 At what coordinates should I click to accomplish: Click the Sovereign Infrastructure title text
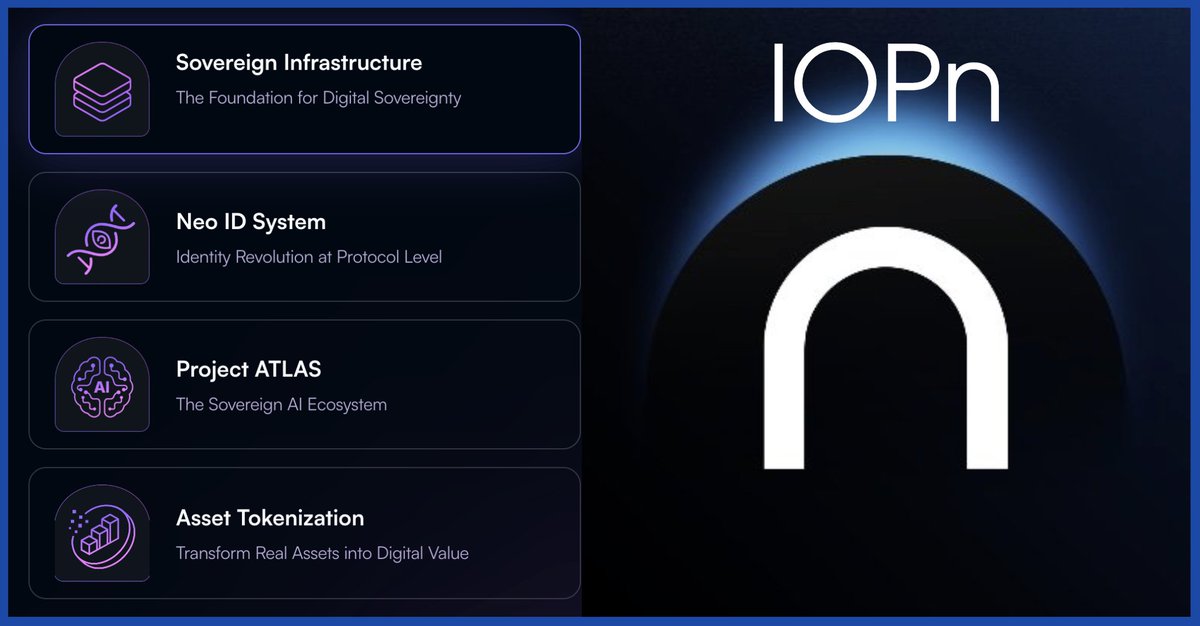coord(299,63)
